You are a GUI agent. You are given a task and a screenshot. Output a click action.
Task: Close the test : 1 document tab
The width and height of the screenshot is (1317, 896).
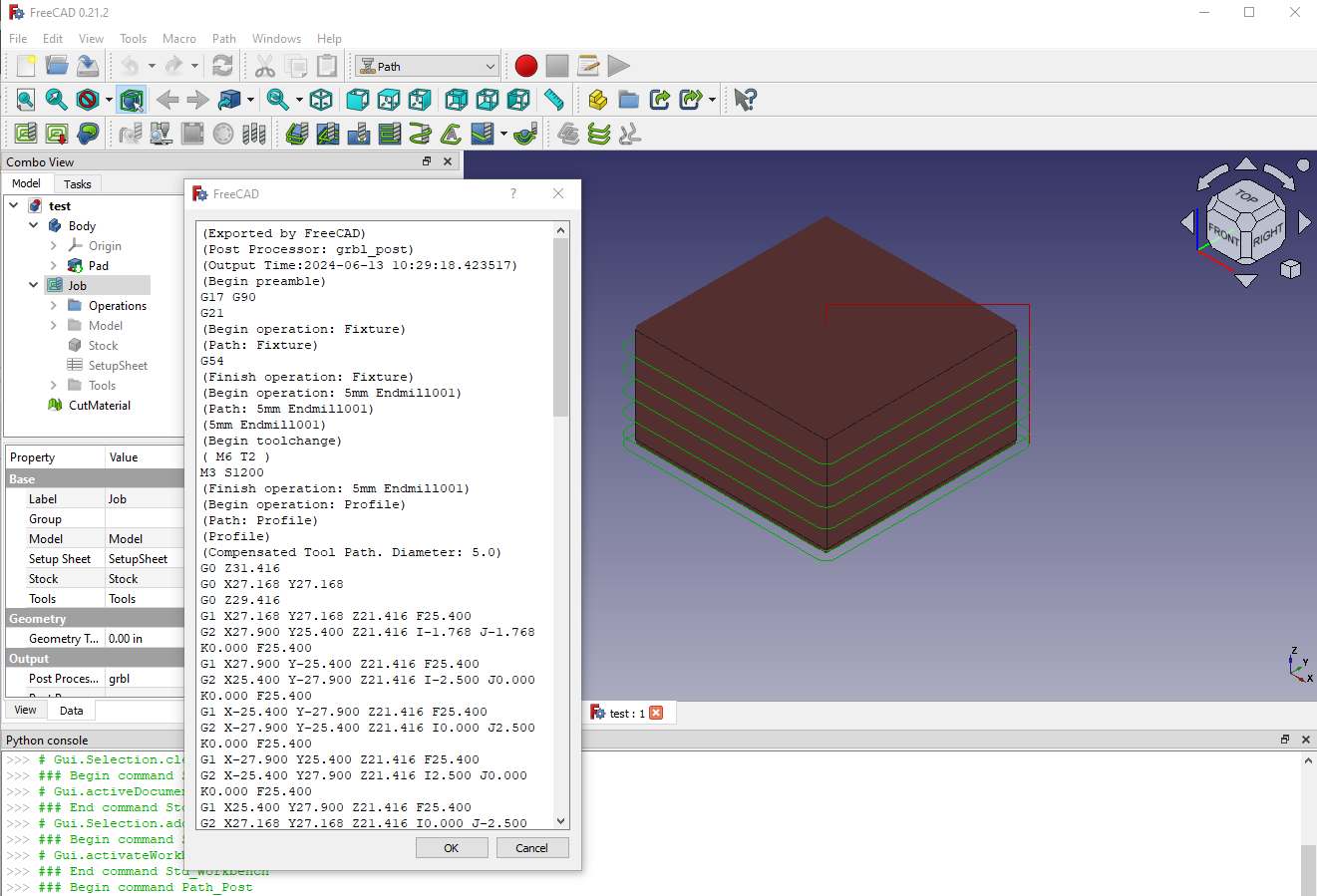pos(656,713)
